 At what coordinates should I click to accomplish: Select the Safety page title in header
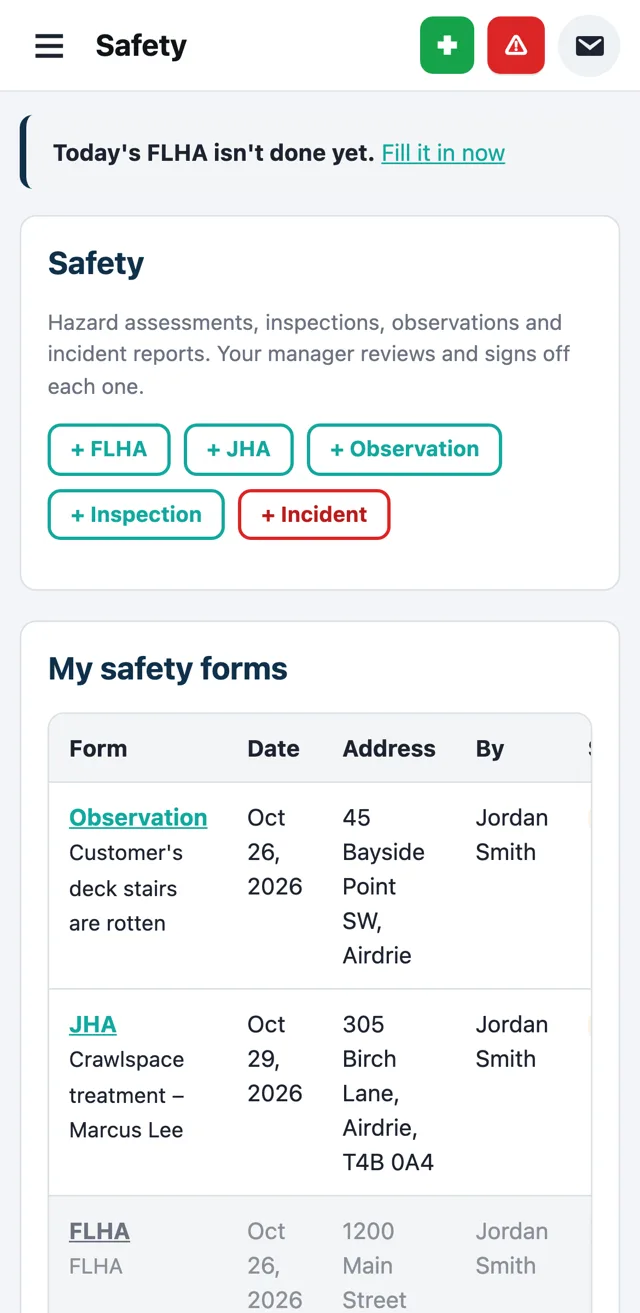pyautogui.click(x=141, y=46)
